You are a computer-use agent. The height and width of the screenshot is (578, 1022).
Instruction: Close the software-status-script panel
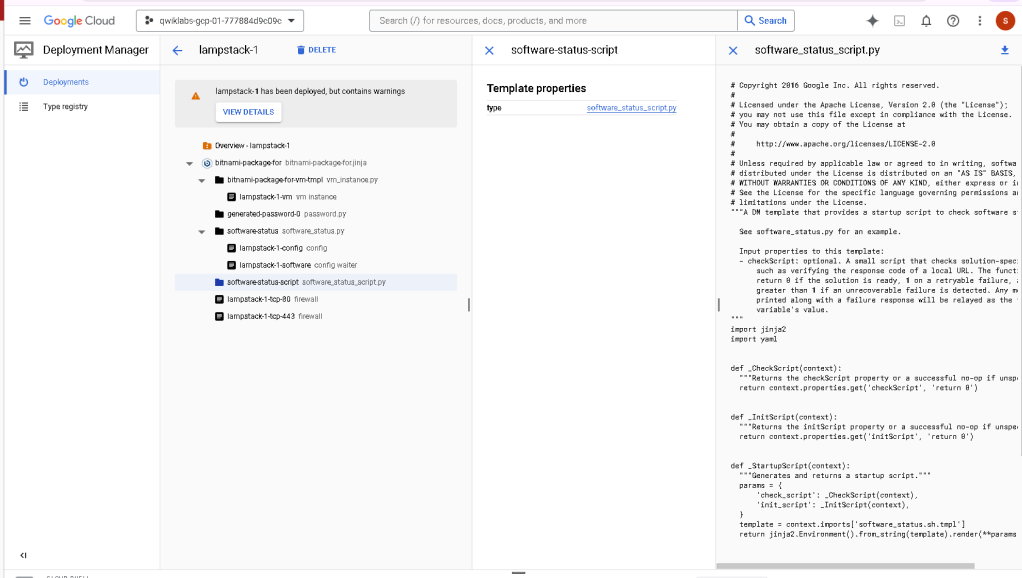(489, 50)
